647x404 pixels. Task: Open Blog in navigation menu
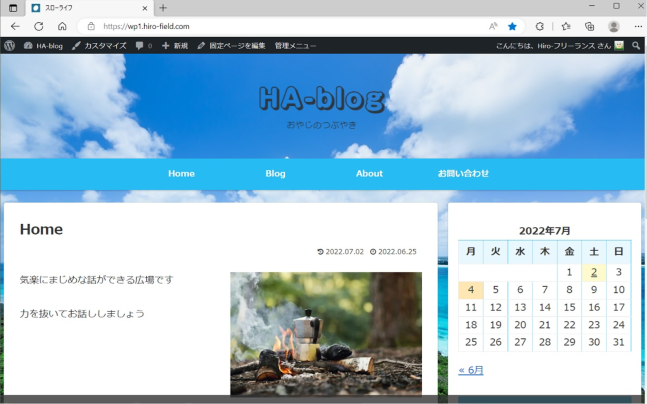[x=275, y=174]
